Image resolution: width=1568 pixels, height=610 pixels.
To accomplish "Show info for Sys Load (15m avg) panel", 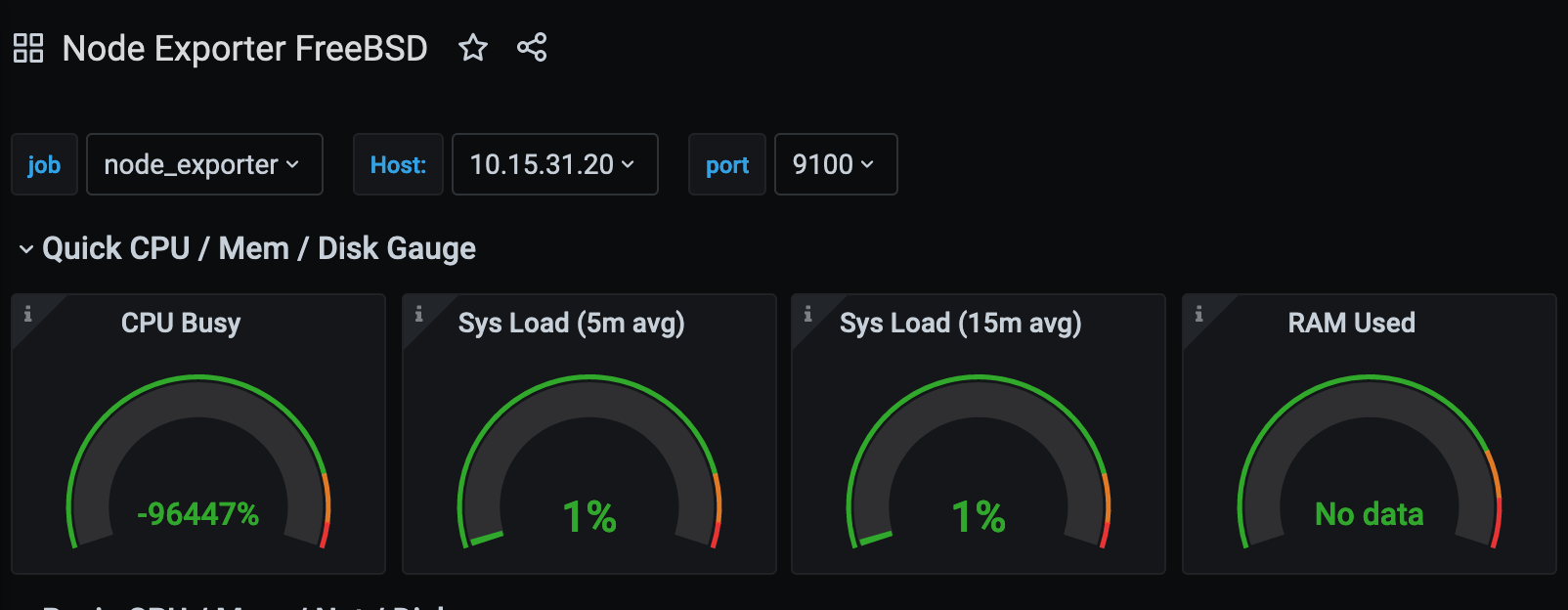I will point(808,314).
